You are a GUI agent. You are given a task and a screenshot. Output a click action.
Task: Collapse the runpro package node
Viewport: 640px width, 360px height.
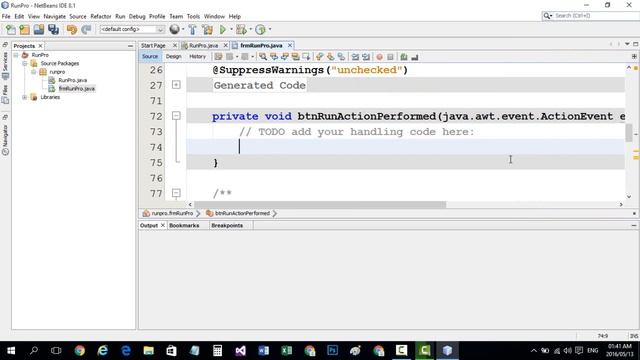click(x=34, y=72)
